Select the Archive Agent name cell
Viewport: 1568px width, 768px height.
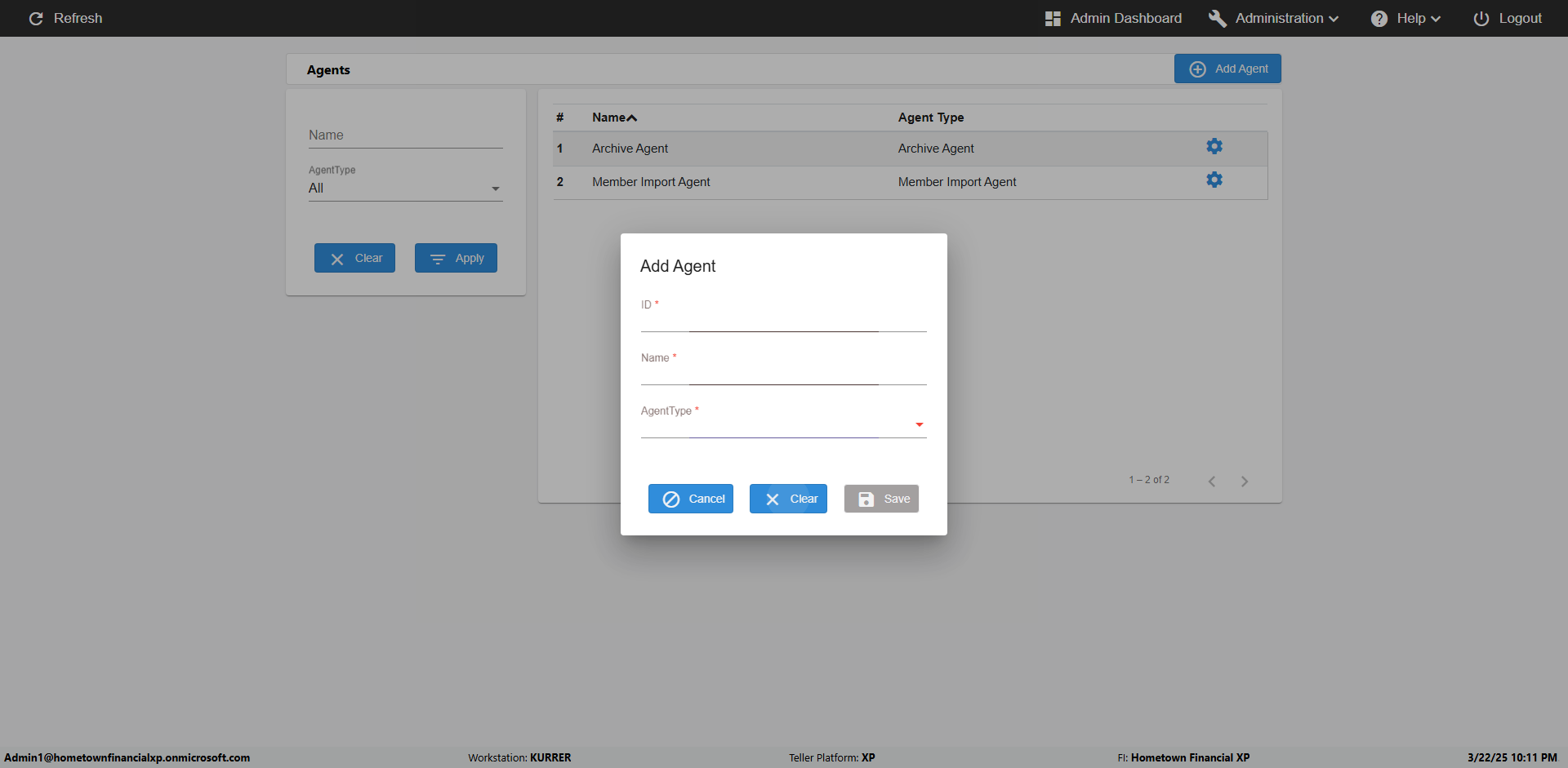[x=630, y=149]
